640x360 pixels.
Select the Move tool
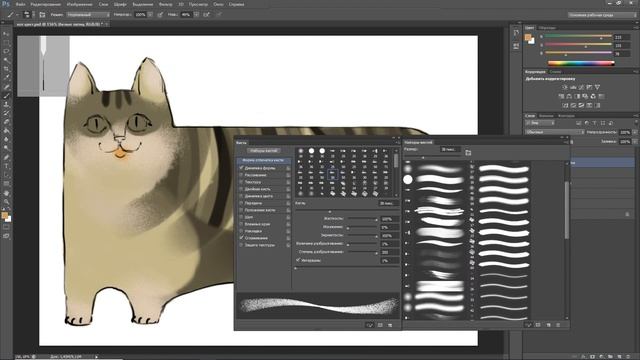(6, 34)
